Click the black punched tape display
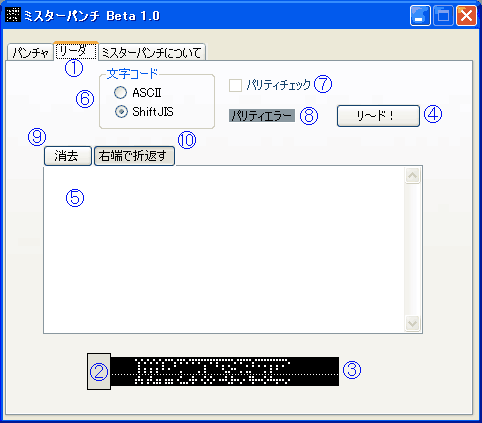 coord(225,371)
